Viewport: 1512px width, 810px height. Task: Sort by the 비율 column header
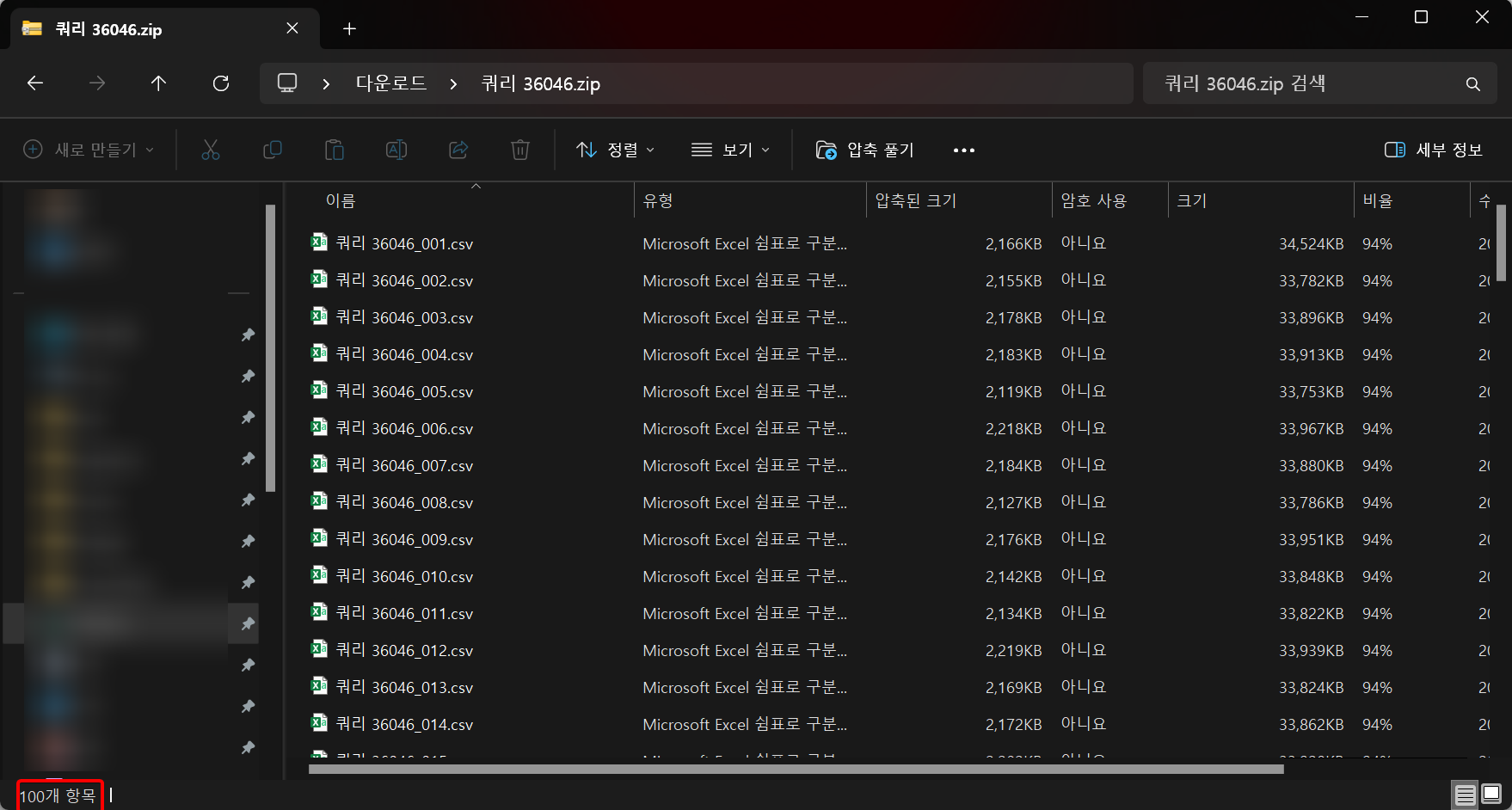[1378, 200]
